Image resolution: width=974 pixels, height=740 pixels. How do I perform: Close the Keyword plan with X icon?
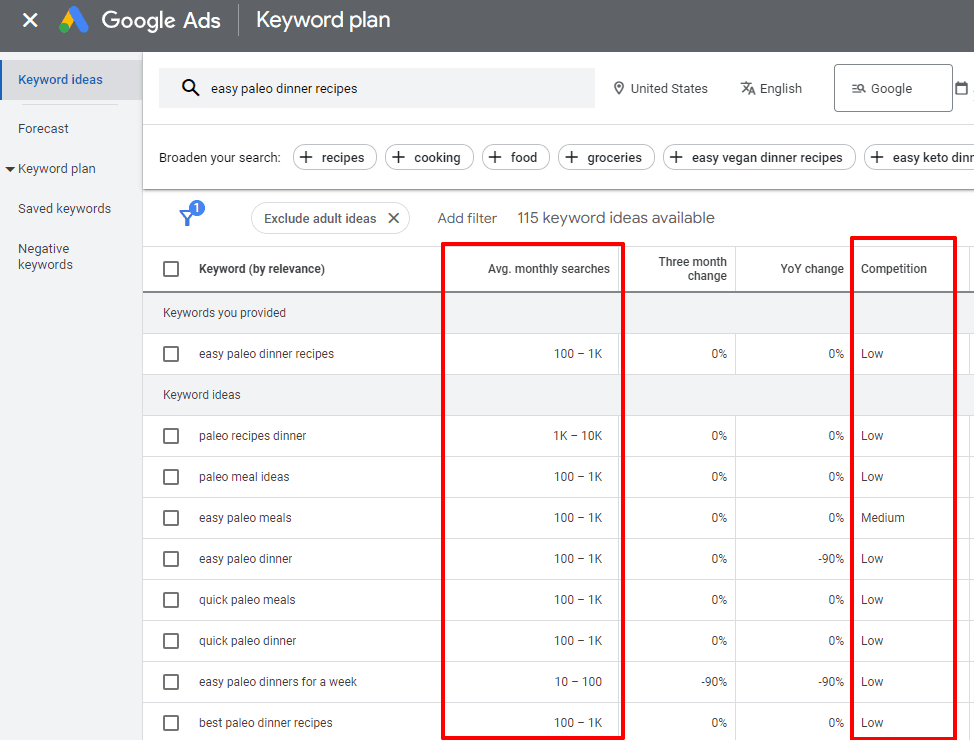[30, 20]
